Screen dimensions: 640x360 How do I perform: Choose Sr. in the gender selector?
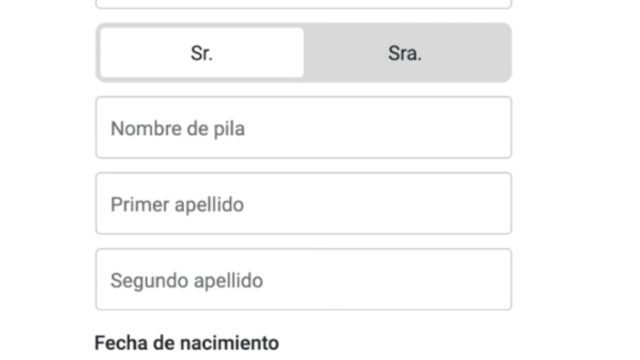[x=202, y=53]
